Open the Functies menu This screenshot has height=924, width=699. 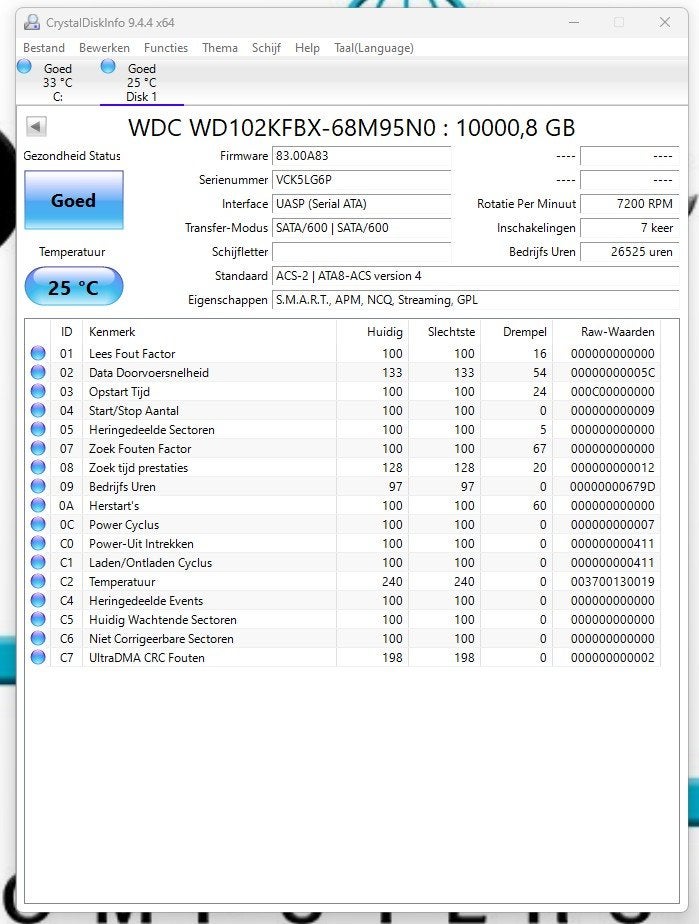pyautogui.click(x=166, y=48)
